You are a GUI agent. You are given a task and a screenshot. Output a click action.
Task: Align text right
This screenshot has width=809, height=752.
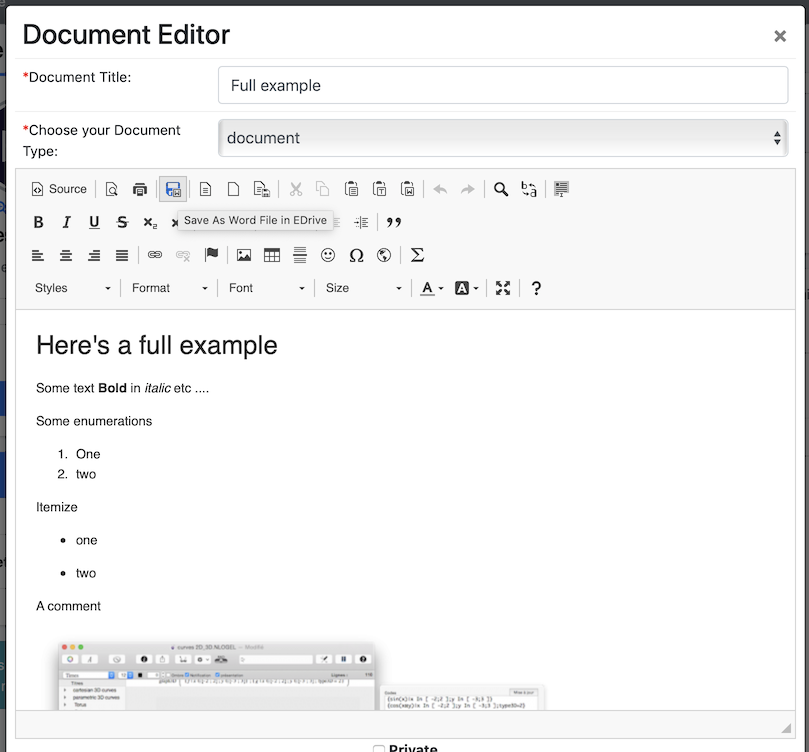[x=94, y=255]
